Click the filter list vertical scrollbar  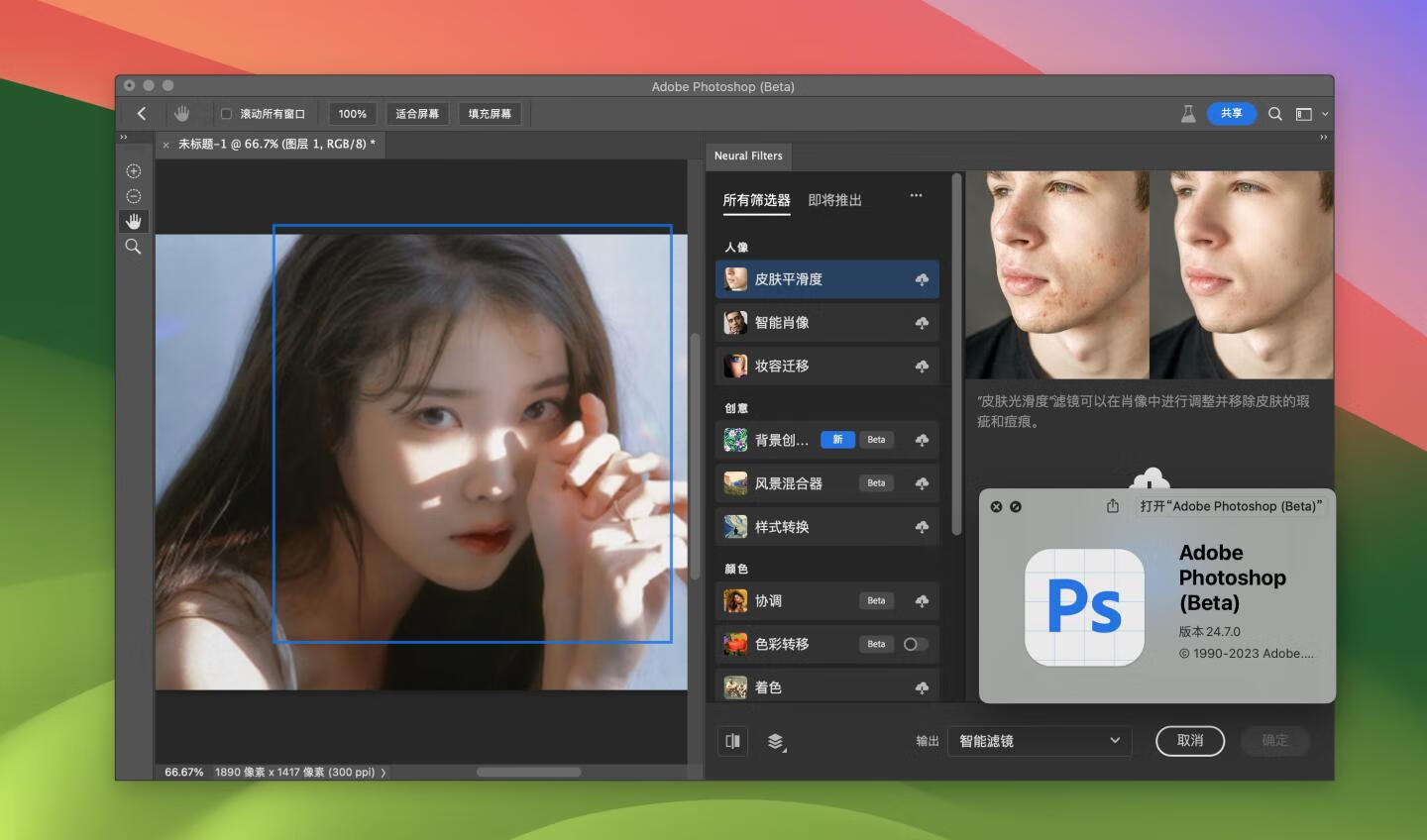click(x=956, y=356)
